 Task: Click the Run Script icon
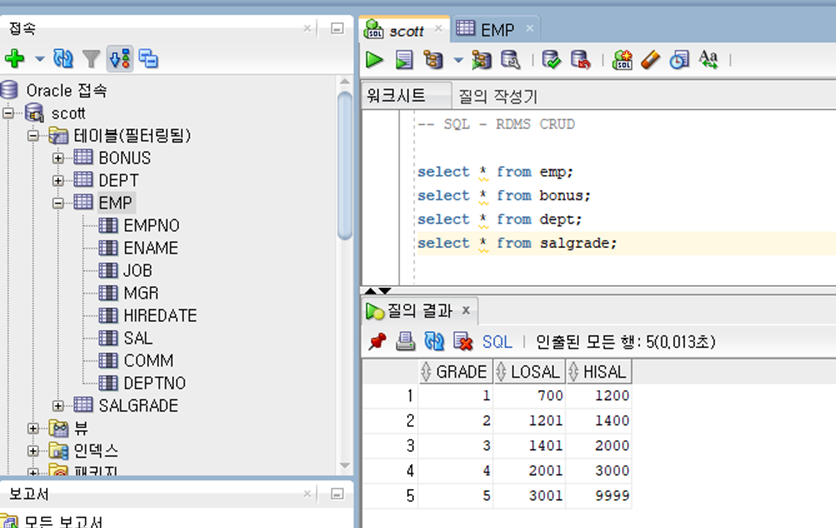pyautogui.click(x=404, y=60)
